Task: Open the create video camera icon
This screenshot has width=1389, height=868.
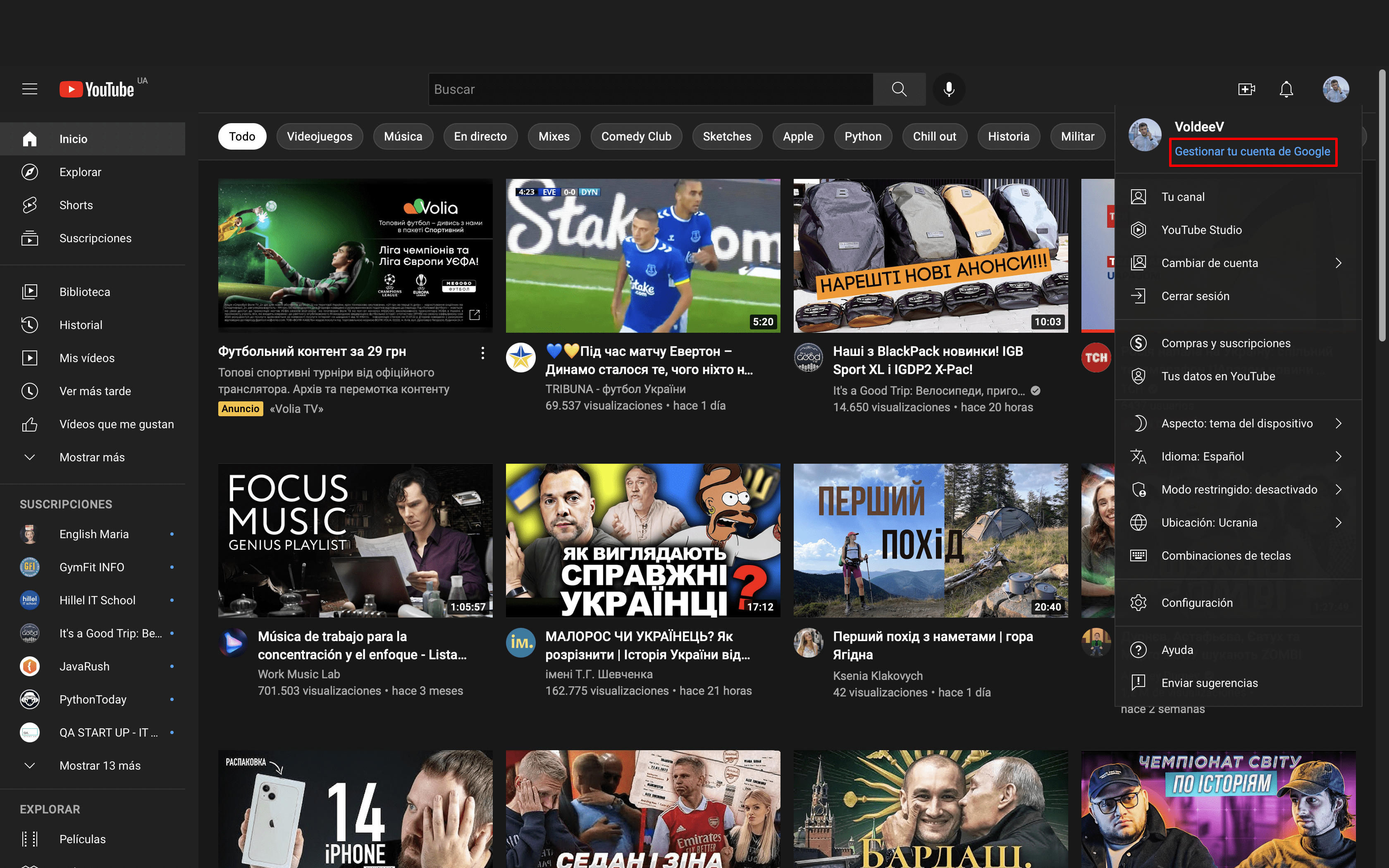Action: click(1246, 89)
